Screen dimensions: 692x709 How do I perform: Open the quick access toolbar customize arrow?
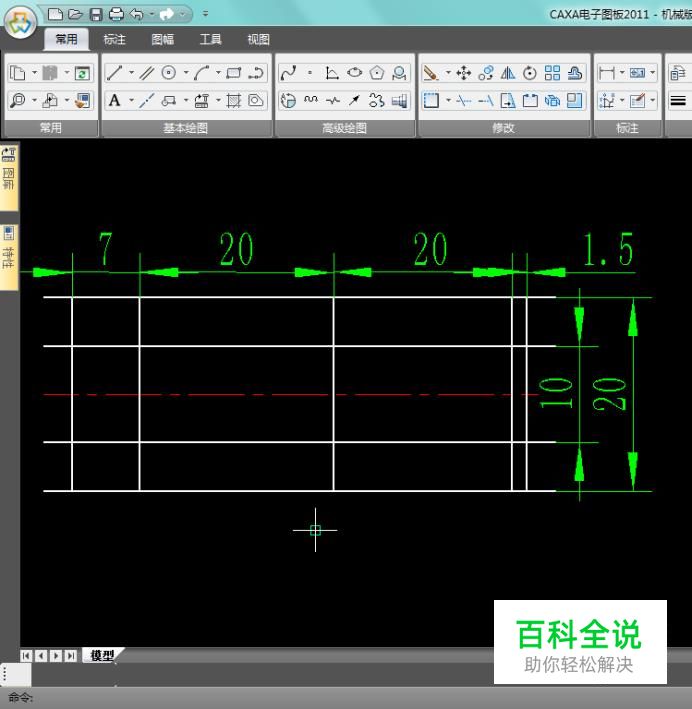pyautogui.click(x=205, y=14)
